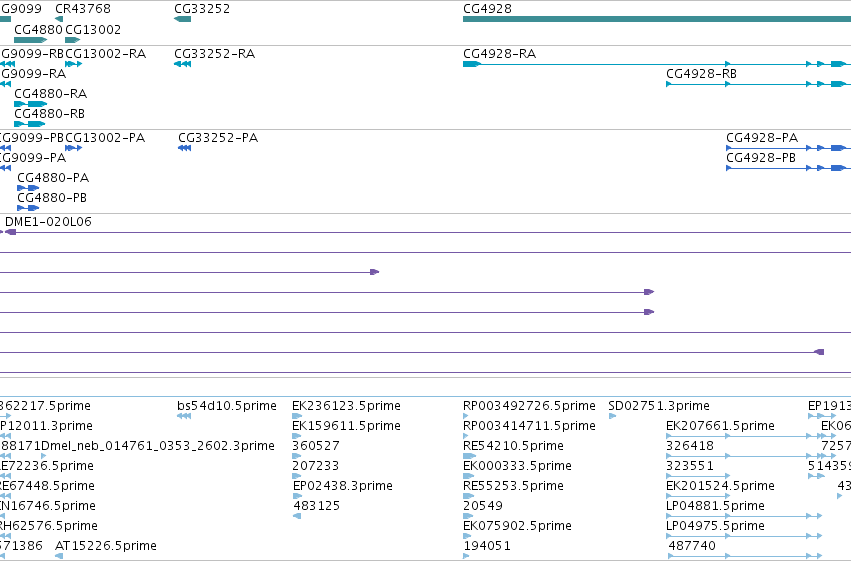Select the CG4880-PB protein label

52,198
